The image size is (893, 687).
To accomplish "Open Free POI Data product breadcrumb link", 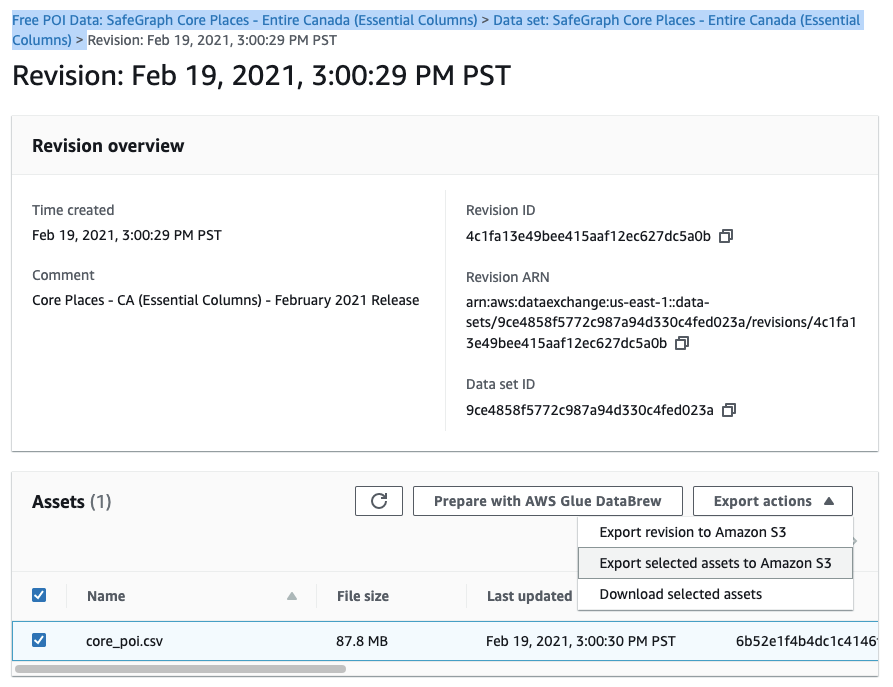I will click(x=244, y=20).
